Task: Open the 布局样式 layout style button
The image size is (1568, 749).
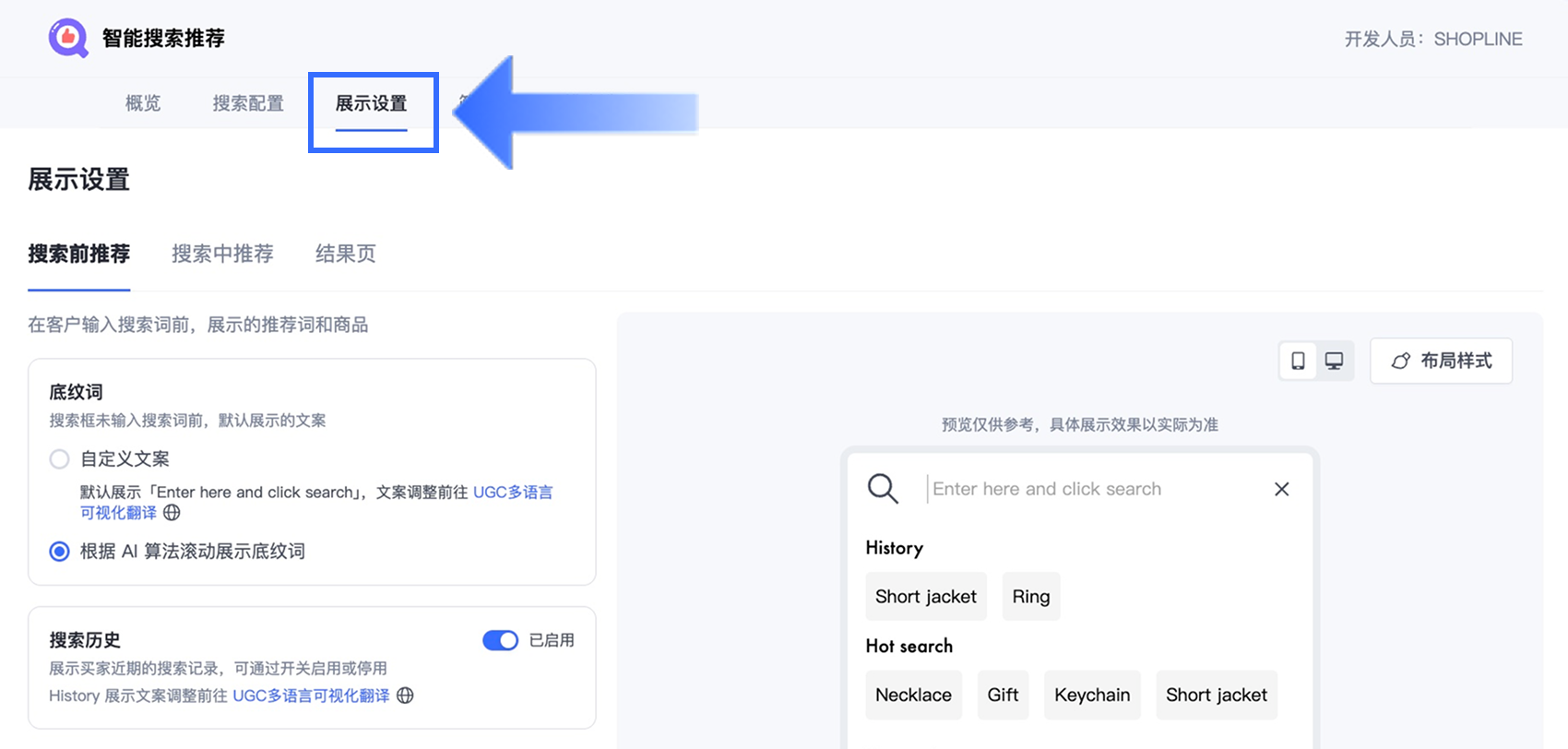Action: (x=1442, y=361)
